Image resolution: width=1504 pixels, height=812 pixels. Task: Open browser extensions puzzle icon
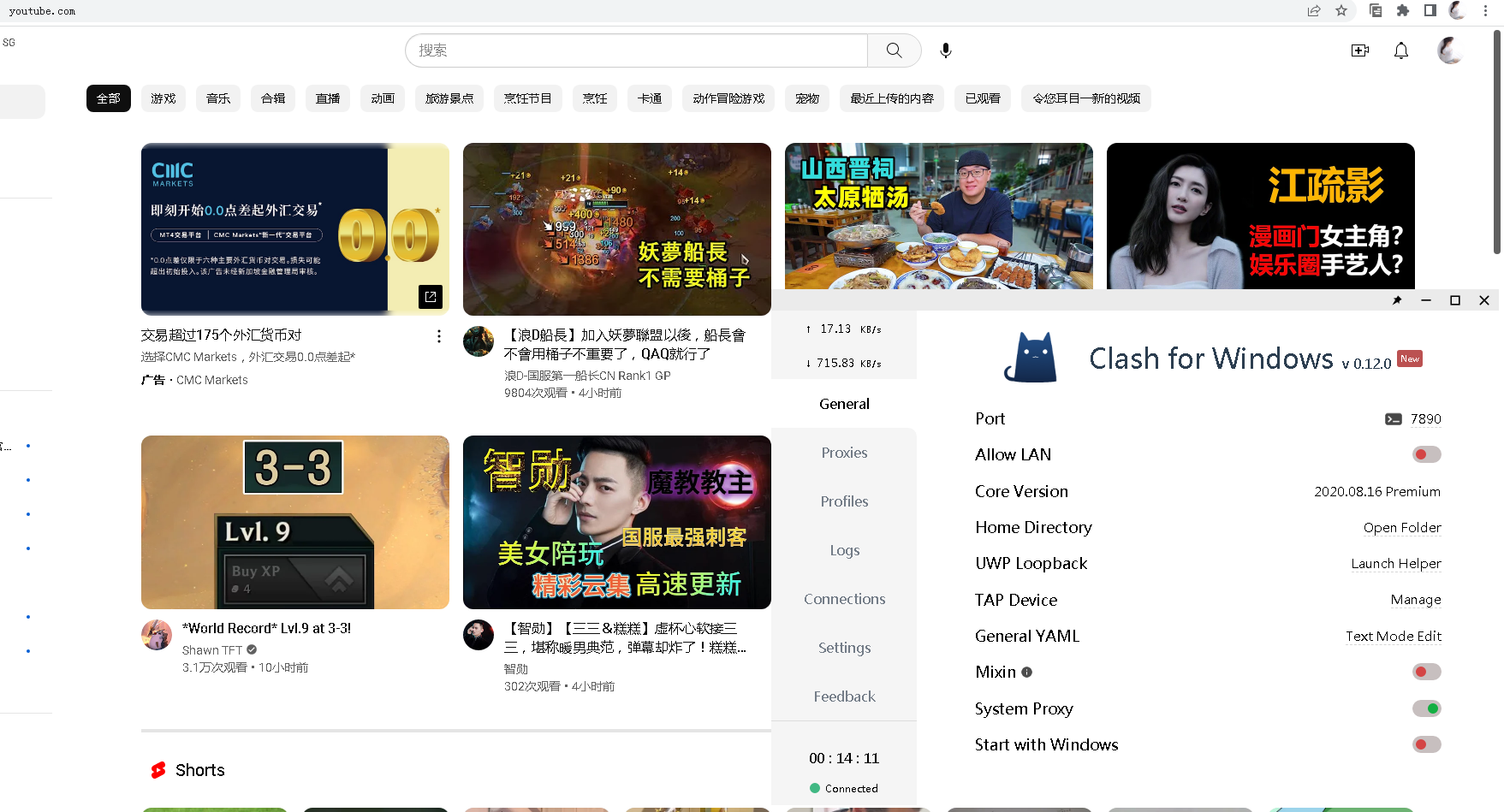click(x=1403, y=10)
